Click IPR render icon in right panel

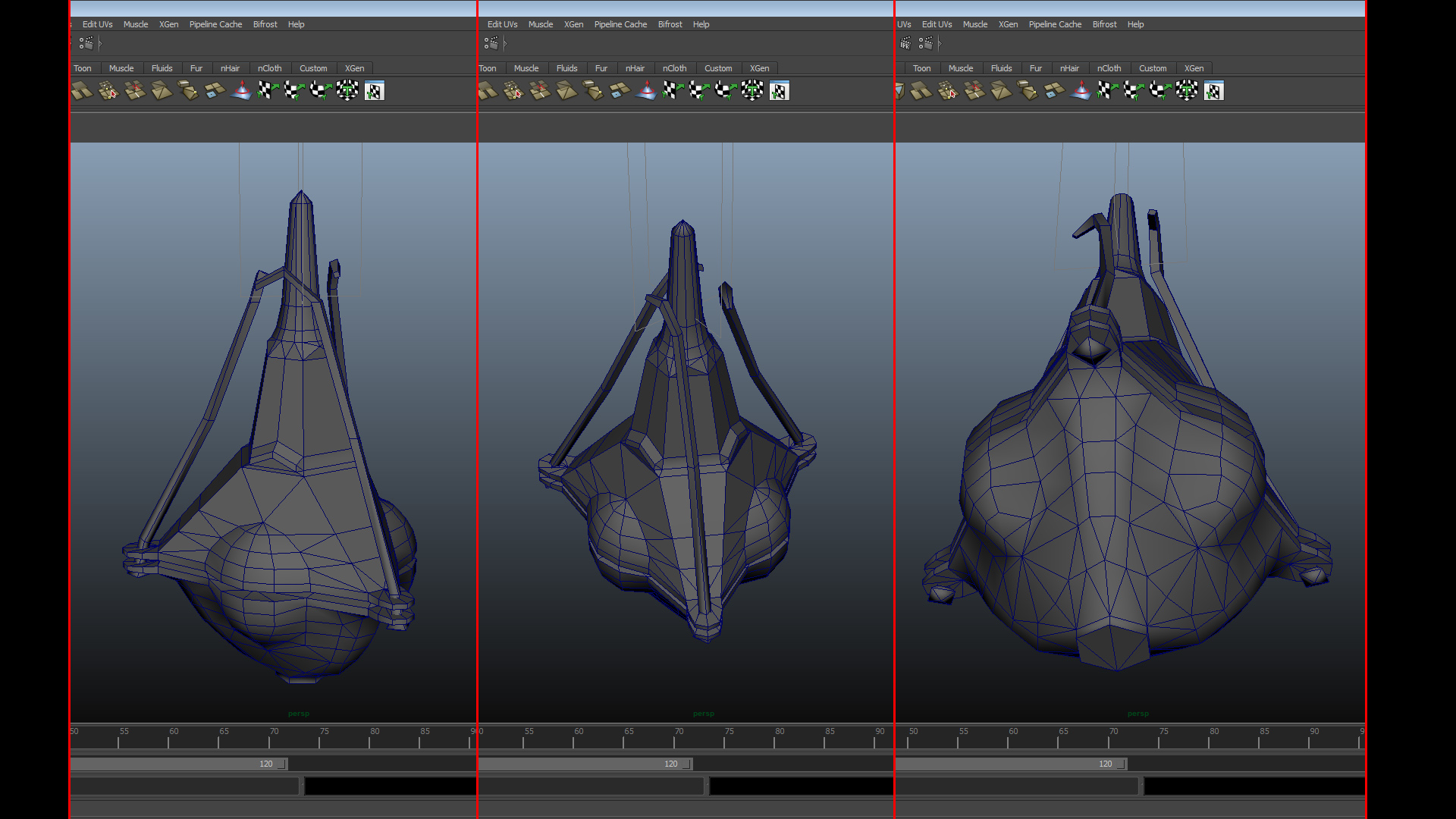click(905, 43)
